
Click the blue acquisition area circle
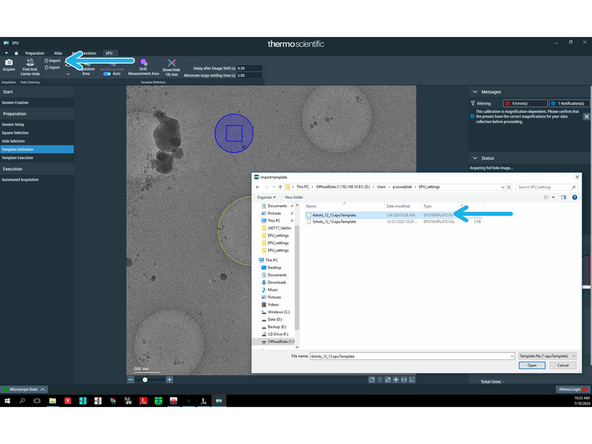click(234, 133)
